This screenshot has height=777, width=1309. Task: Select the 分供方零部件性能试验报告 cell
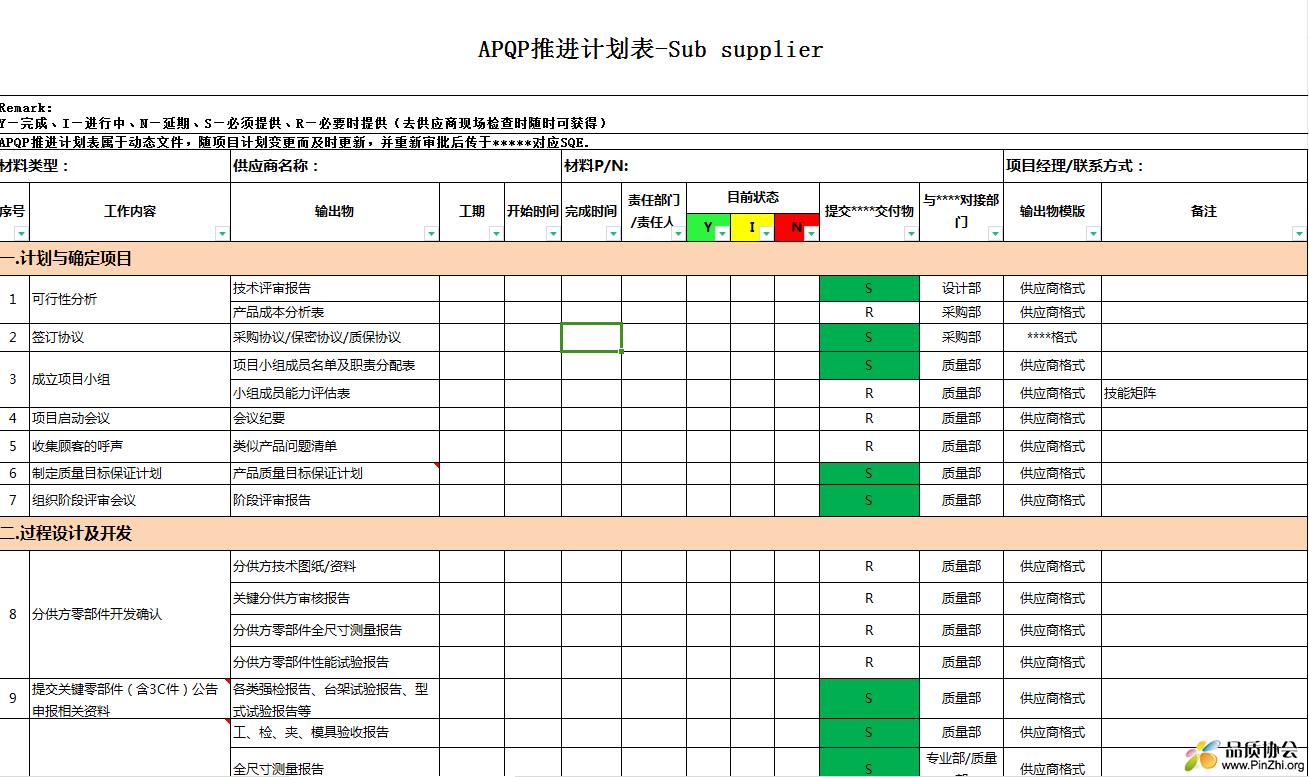tap(335, 662)
